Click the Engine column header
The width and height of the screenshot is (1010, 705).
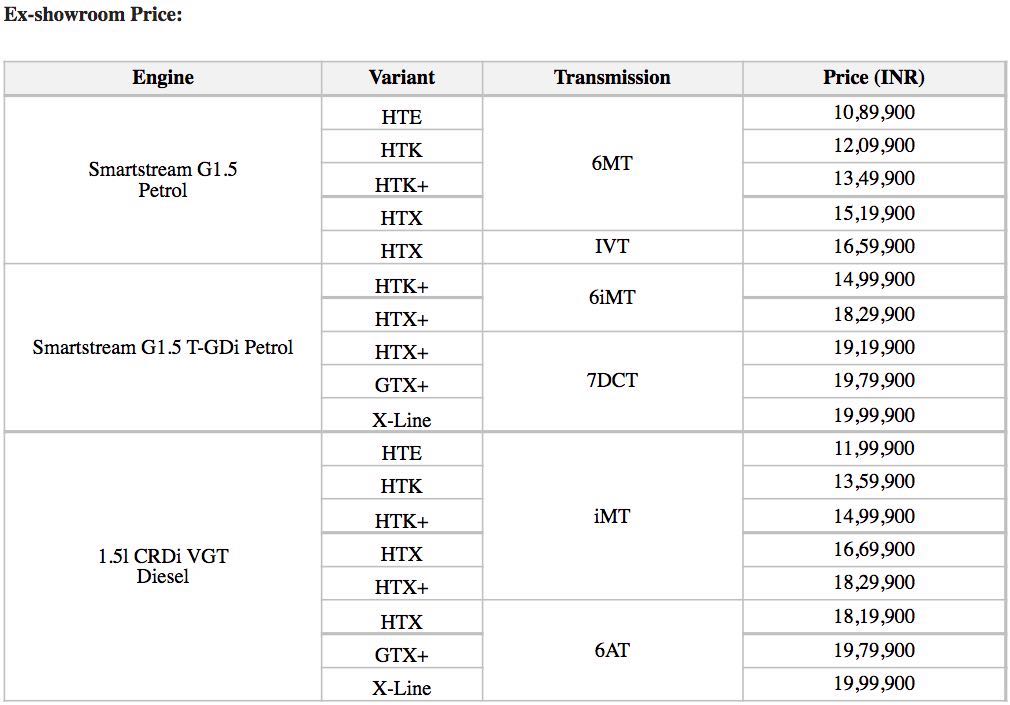click(163, 78)
